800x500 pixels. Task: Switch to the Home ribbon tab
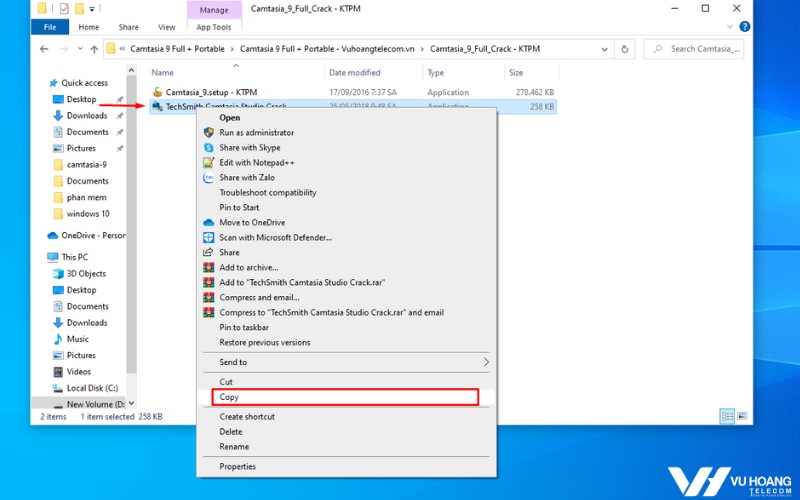(x=89, y=27)
